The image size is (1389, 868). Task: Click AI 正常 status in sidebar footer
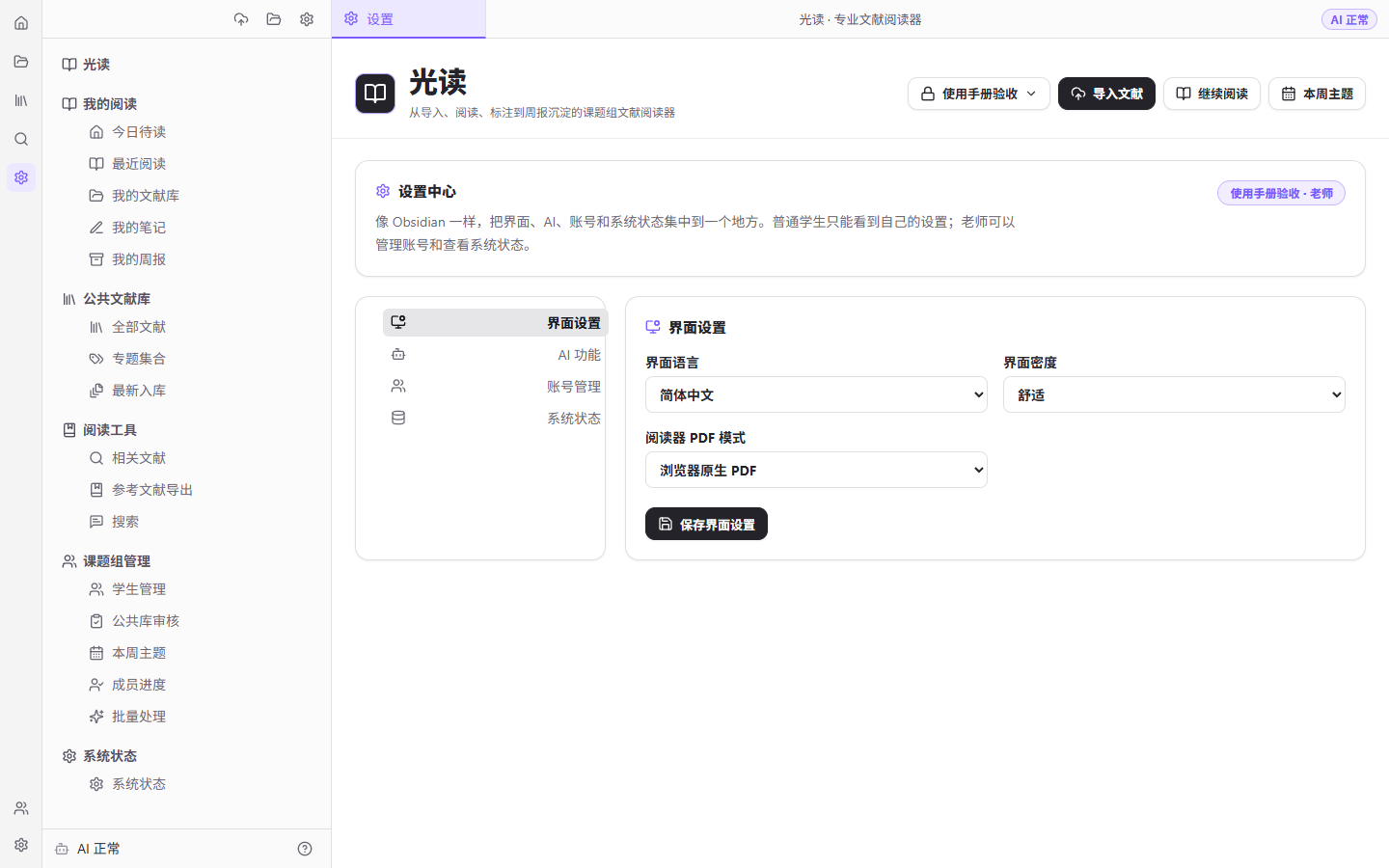(88, 849)
